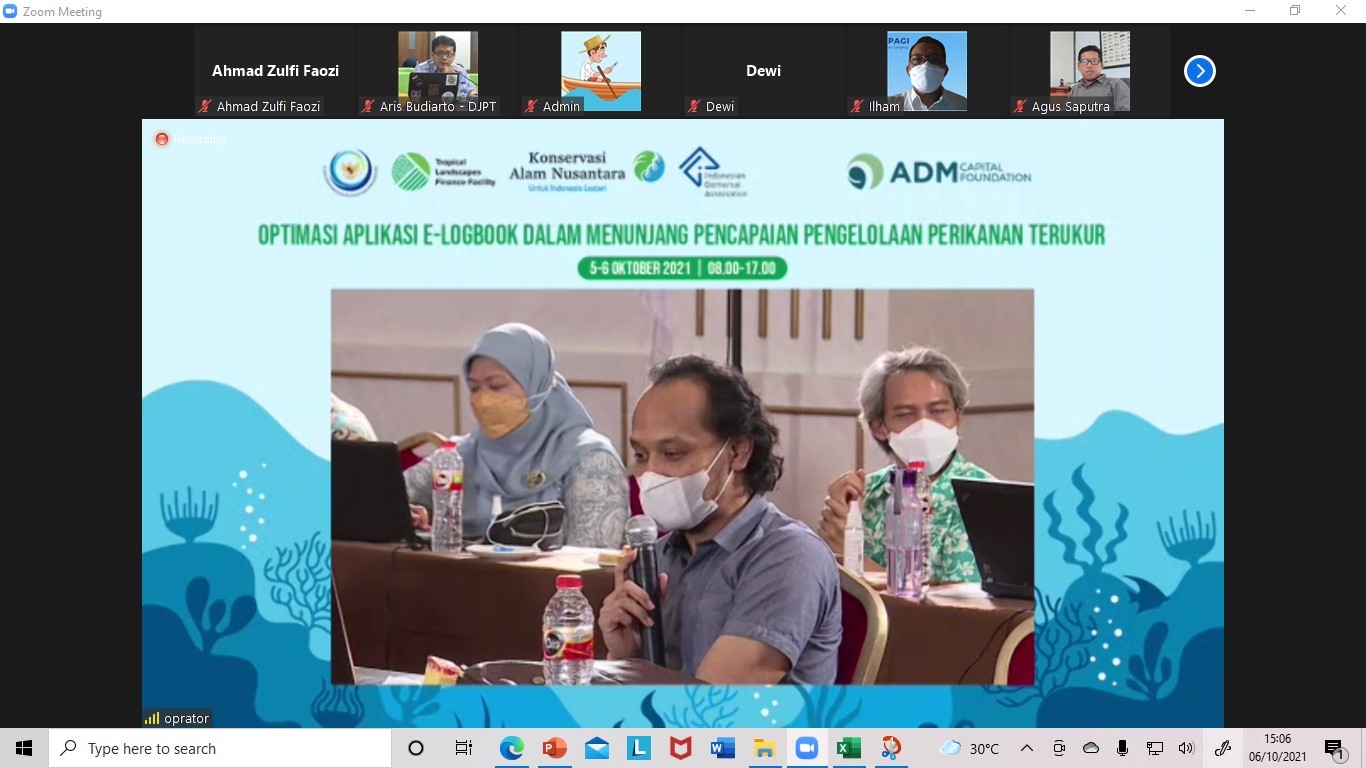
Task: Click the Zoom window title bar icon
Action: click(x=10, y=11)
